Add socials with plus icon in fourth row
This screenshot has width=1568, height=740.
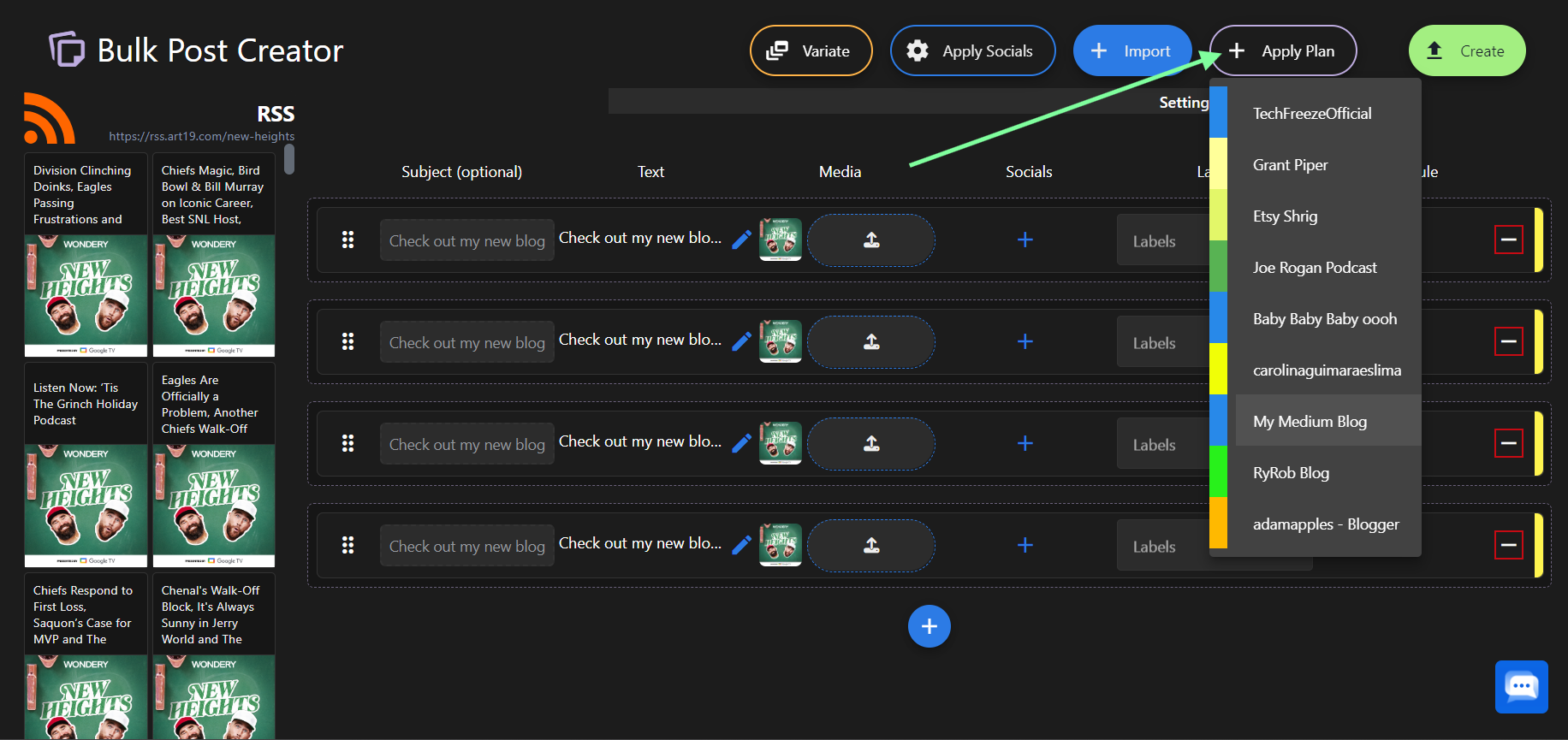point(1025,545)
